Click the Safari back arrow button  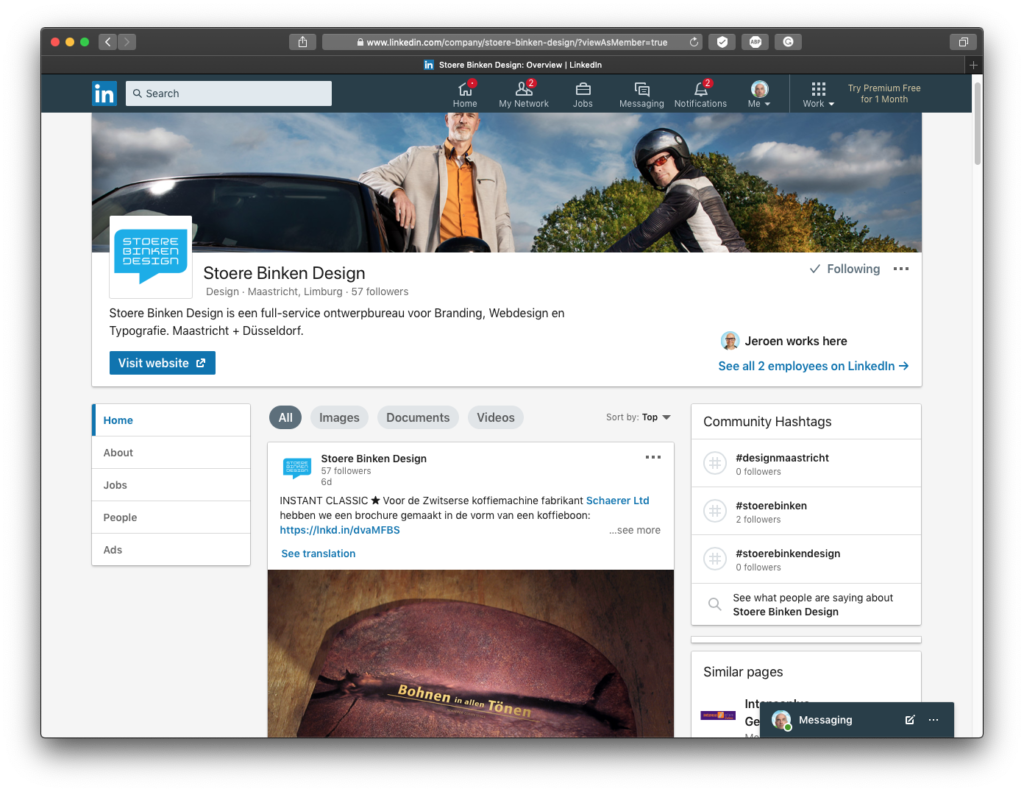(108, 42)
